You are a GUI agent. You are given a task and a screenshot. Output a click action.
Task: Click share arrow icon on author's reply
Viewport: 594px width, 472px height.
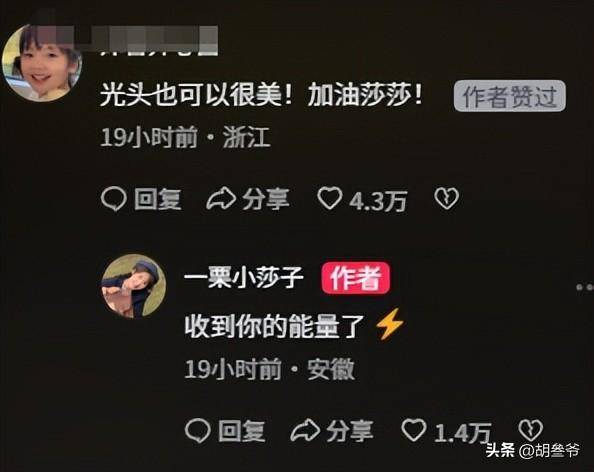[x=305, y=431]
